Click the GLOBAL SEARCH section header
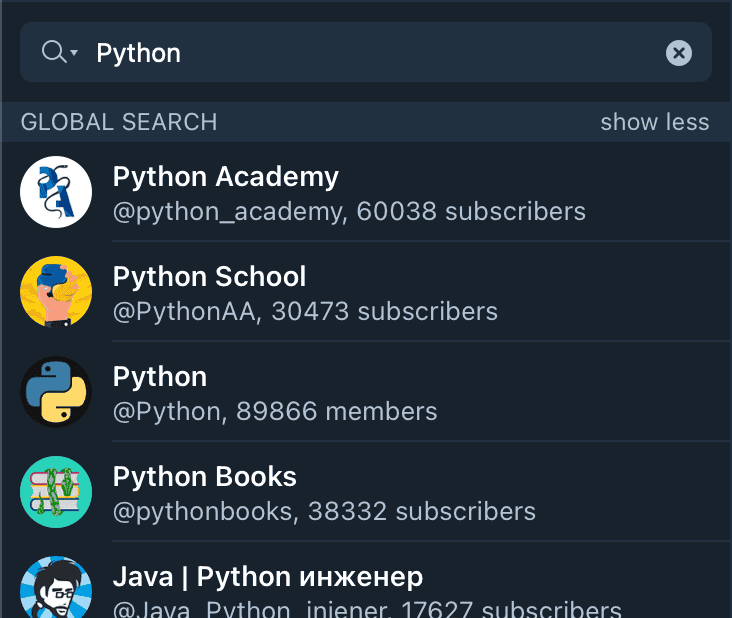This screenshot has width=732, height=618. (119, 122)
